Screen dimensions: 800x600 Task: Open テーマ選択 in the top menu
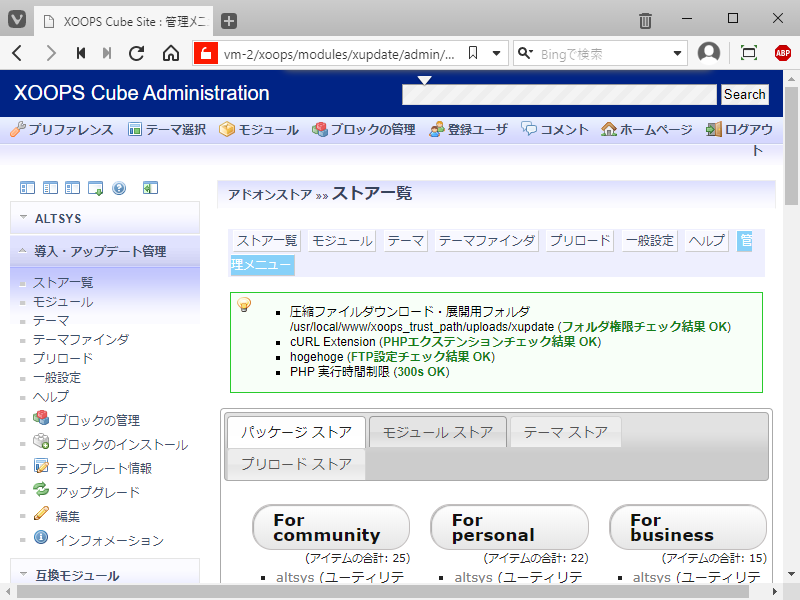click(167, 130)
